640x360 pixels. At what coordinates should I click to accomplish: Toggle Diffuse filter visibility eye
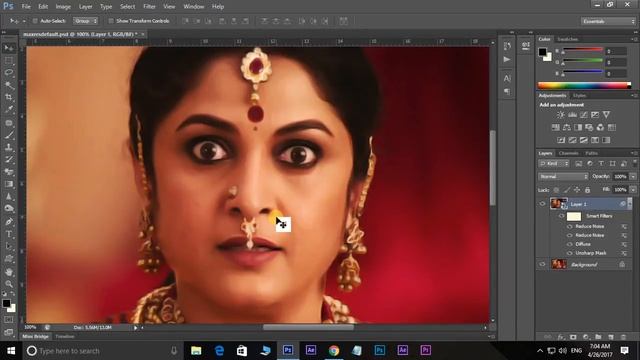570,244
